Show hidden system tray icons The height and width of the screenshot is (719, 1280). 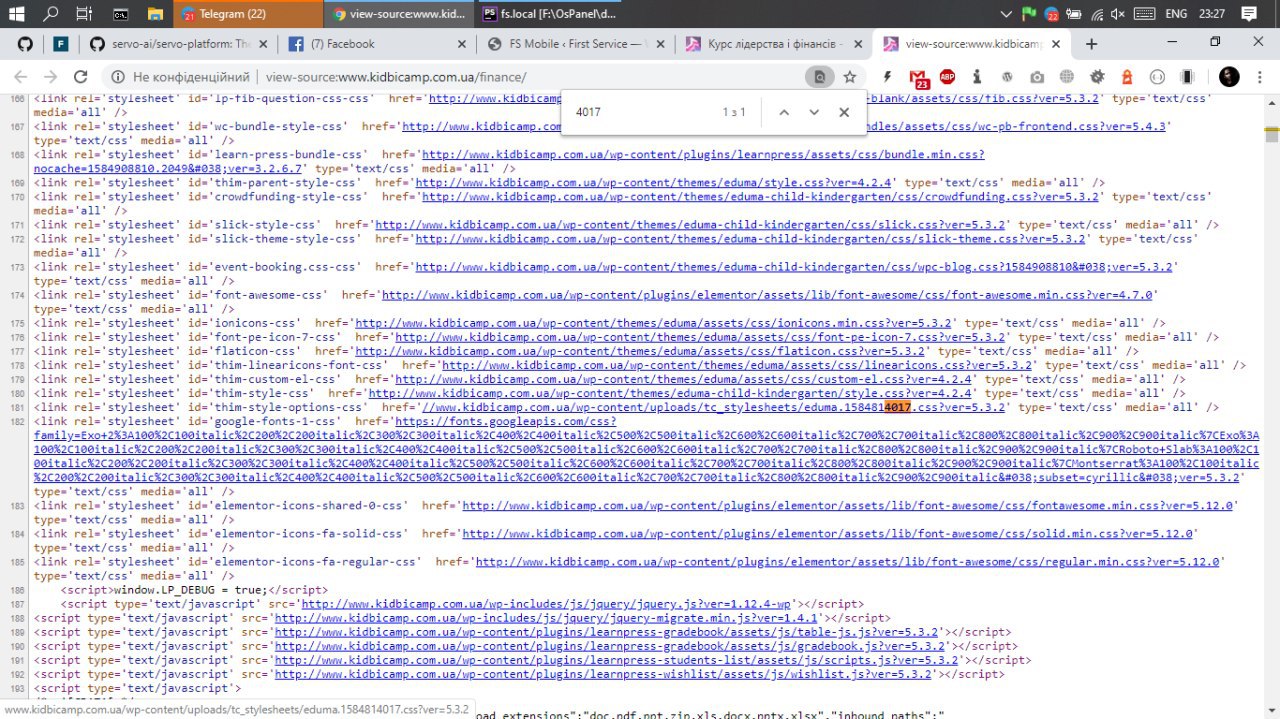point(1006,14)
